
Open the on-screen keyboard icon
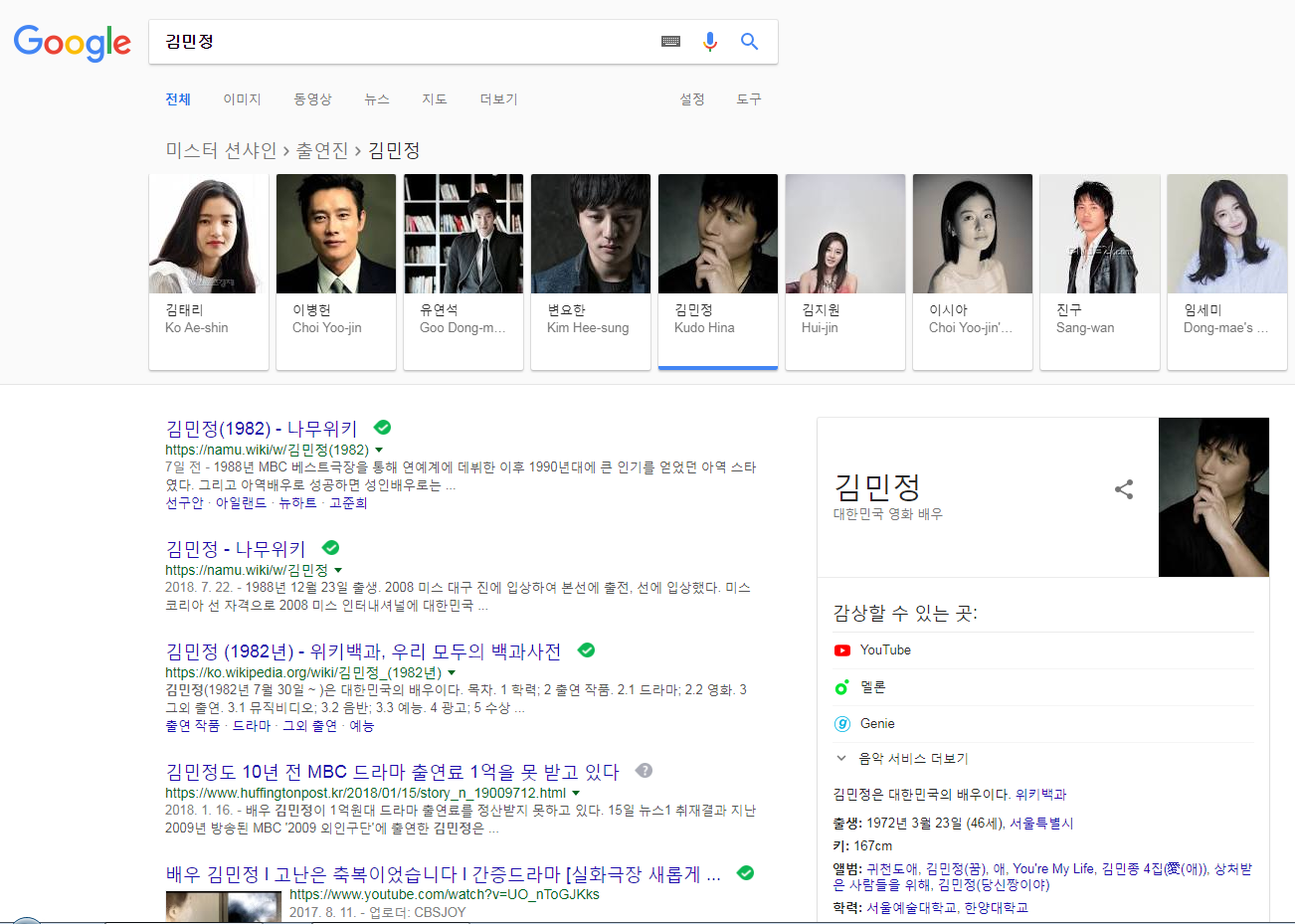point(670,42)
